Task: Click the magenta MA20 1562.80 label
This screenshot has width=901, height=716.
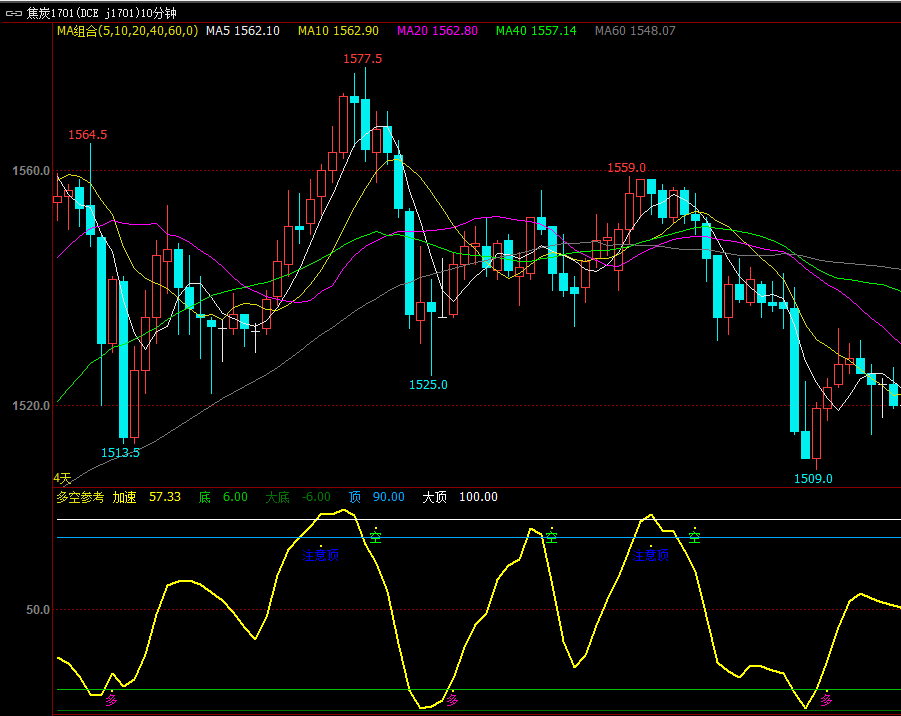Action: point(437,31)
